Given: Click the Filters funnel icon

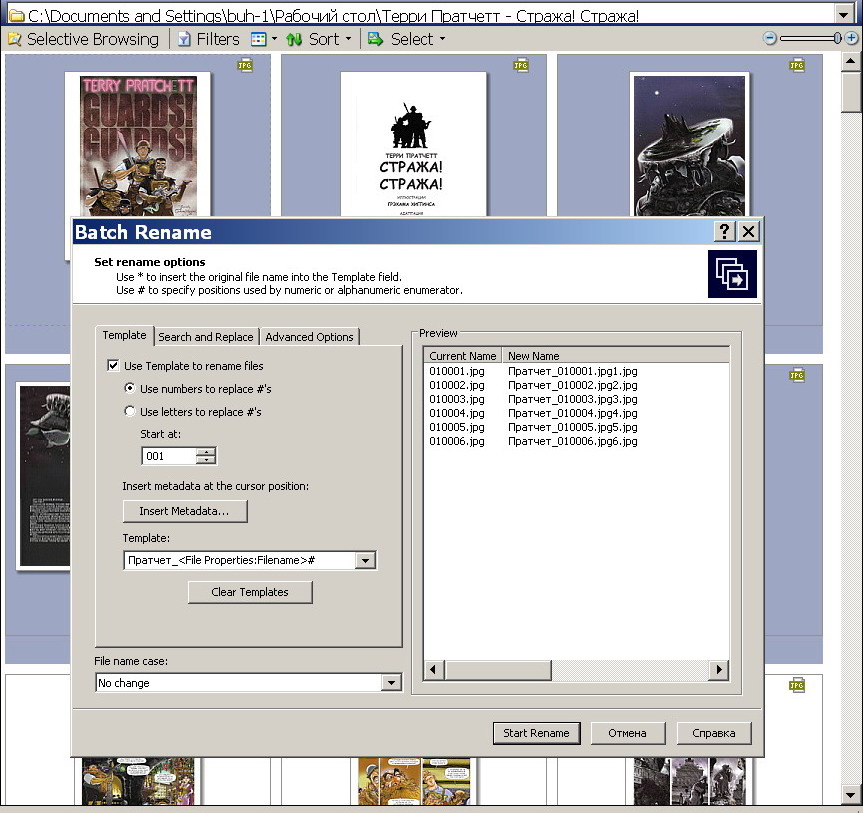Looking at the screenshot, I should 184,39.
